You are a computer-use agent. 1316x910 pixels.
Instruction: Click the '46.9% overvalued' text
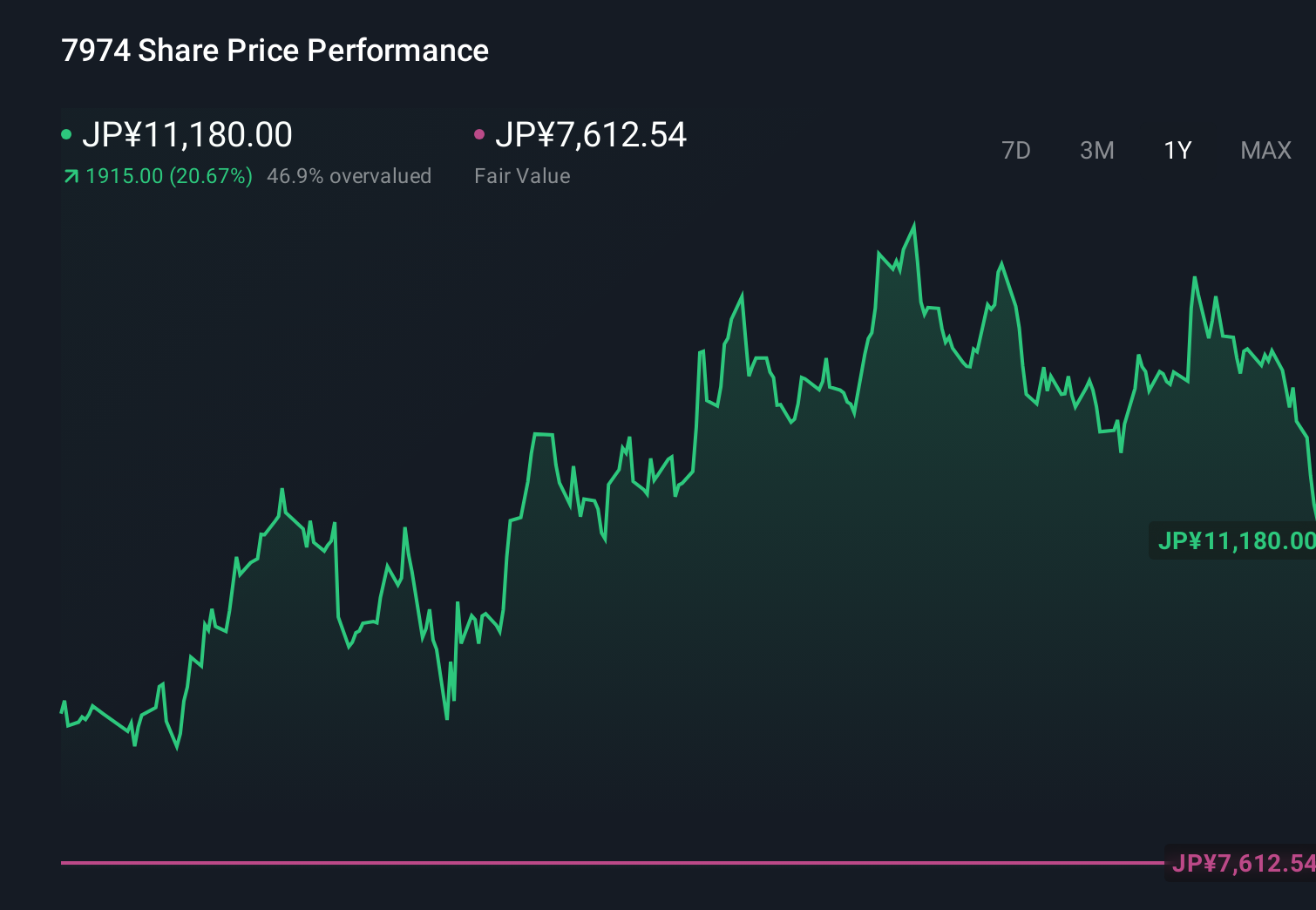[349, 175]
